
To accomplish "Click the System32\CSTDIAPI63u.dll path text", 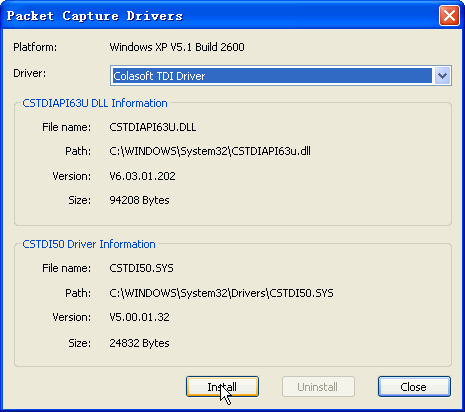I will pos(245,152).
